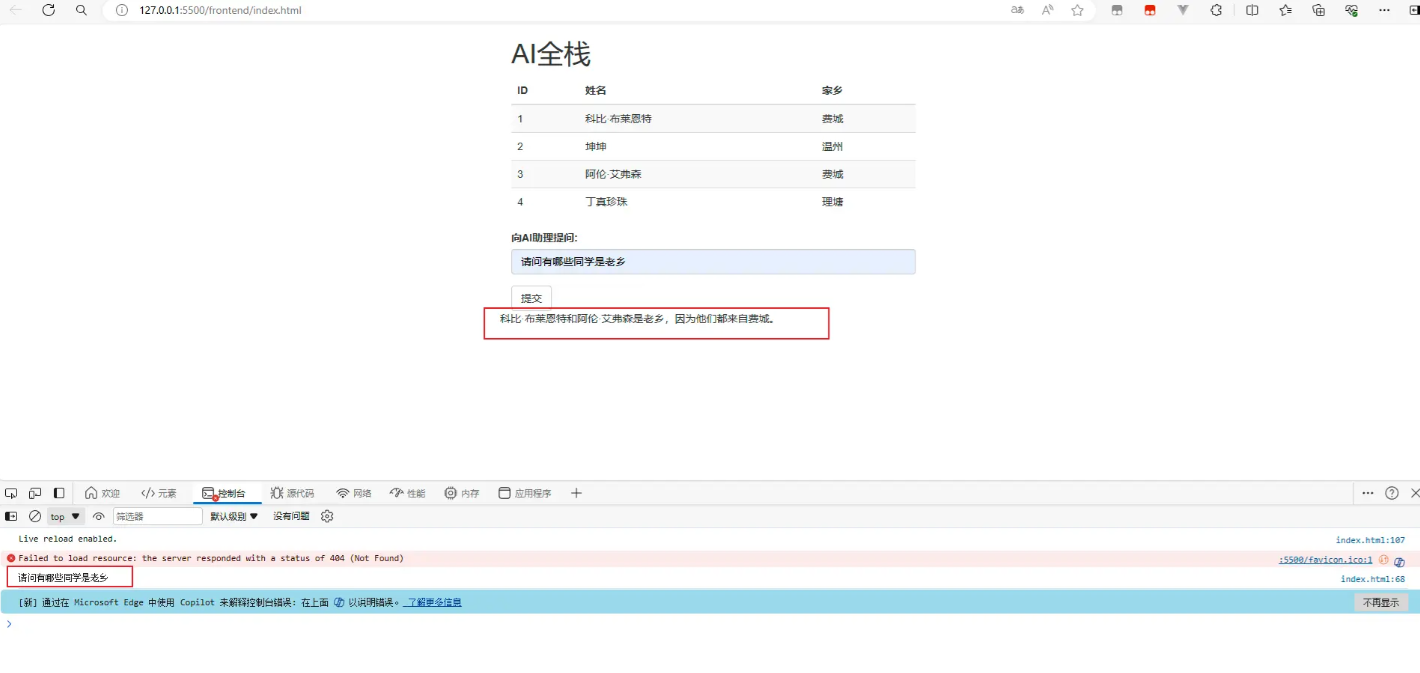The image size is (1420, 673).
Task: Toggle the console sidebar panel
Action: [x=11, y=517]
